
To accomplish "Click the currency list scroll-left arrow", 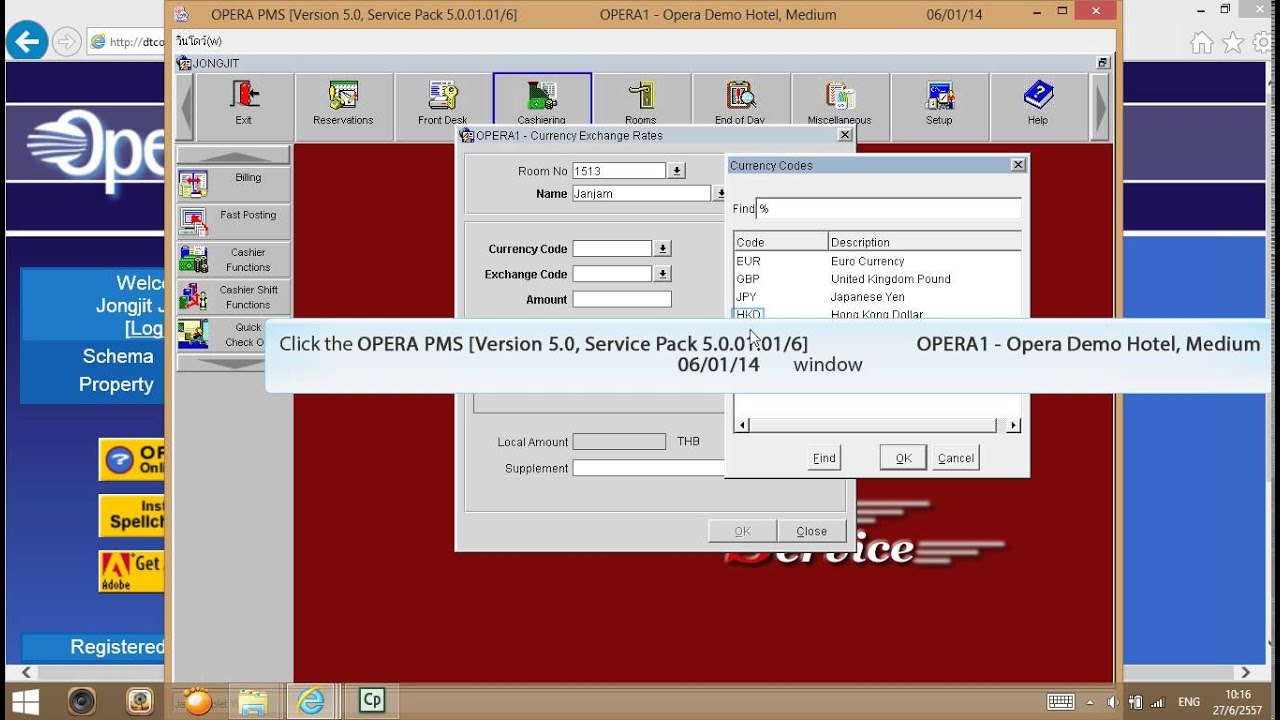I will pos(742,425).
